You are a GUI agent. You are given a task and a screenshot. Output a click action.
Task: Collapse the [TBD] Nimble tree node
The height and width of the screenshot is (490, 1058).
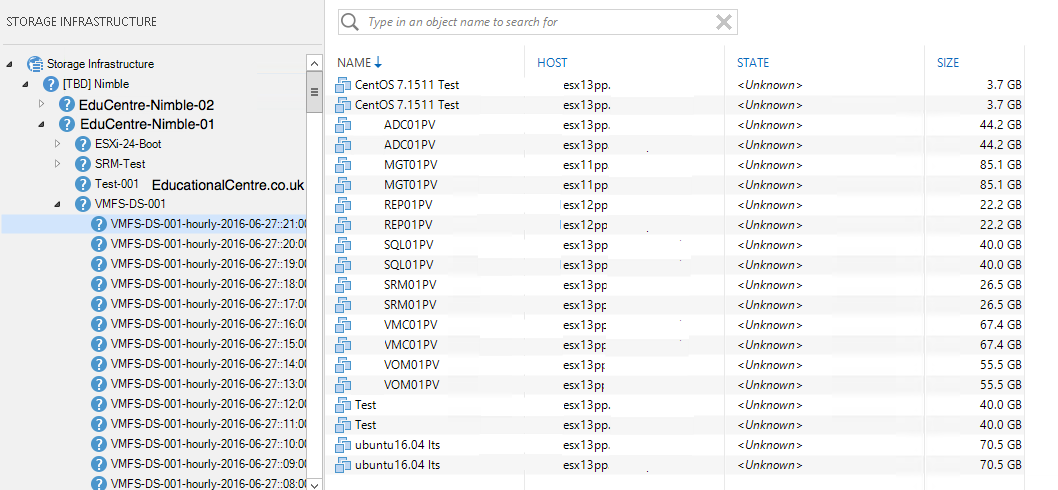click(x=26, y=84)
